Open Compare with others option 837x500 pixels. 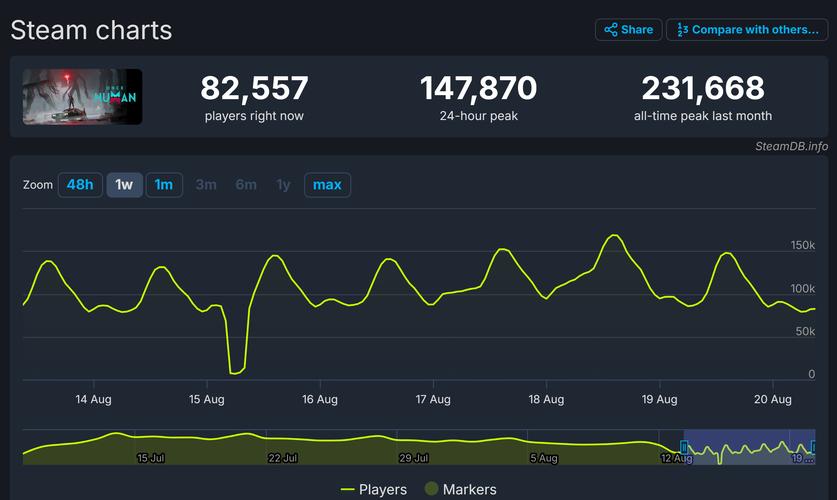tap(747, 29)
